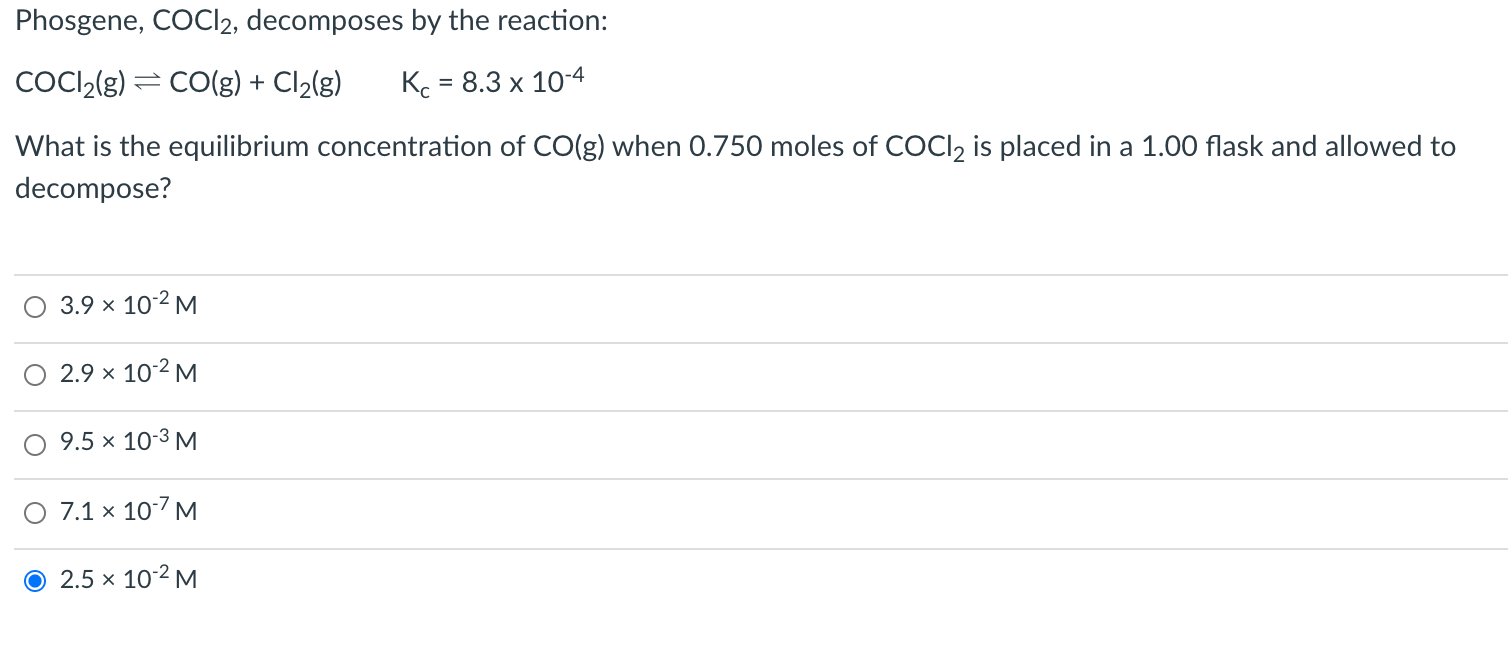
Task: Click the COCl₂ reaction equation line
Action: [x=178, y=82]
